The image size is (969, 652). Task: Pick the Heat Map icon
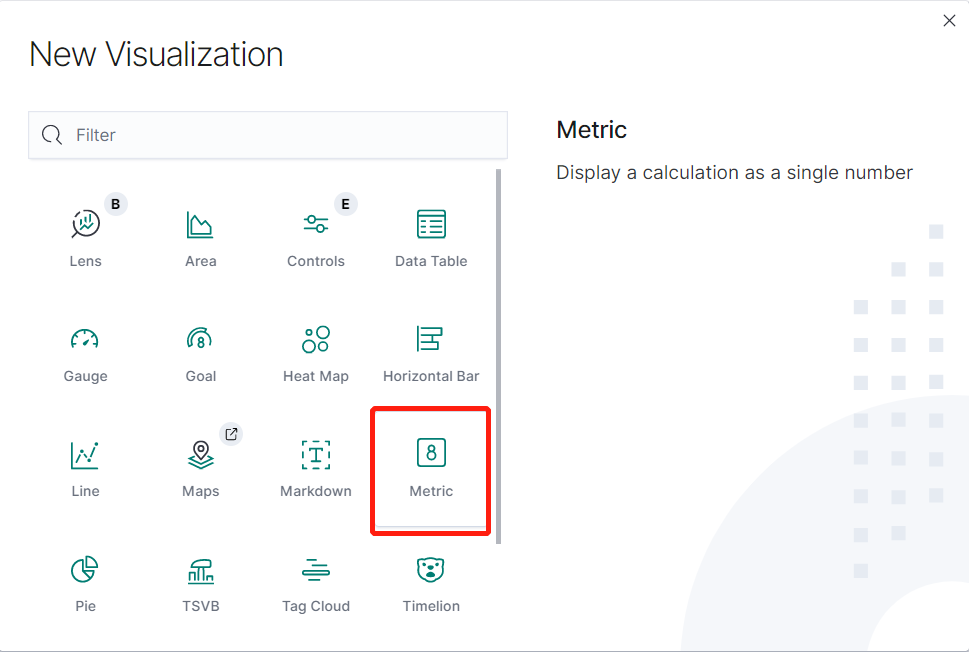pyautogui.click(x=316, y=339)
